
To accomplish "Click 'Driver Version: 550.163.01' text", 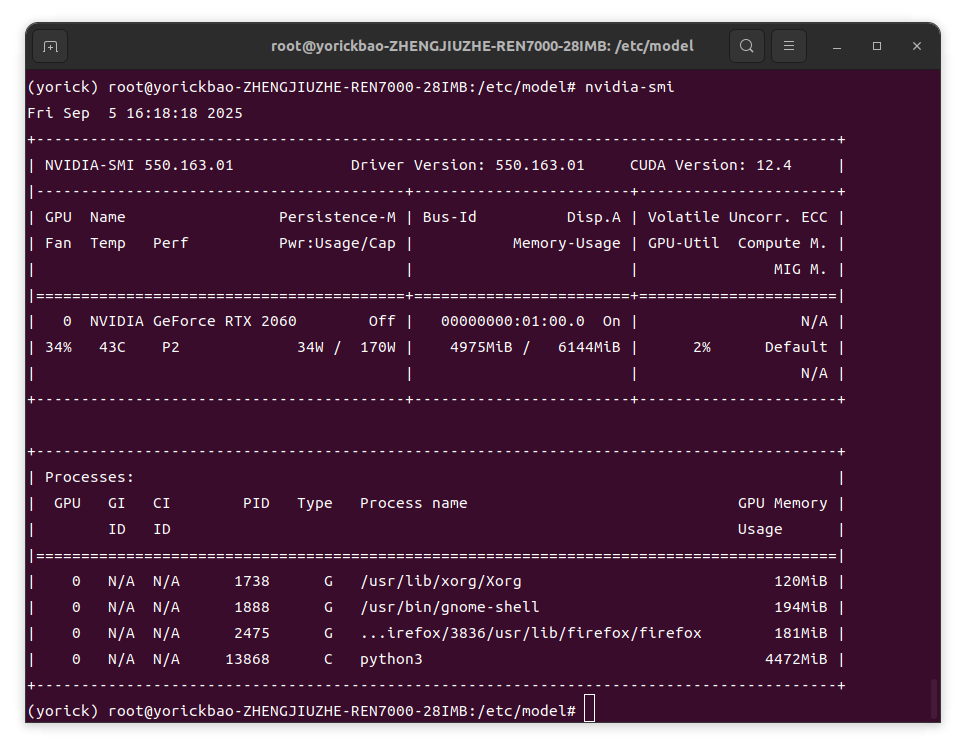I will click(468, 165).
